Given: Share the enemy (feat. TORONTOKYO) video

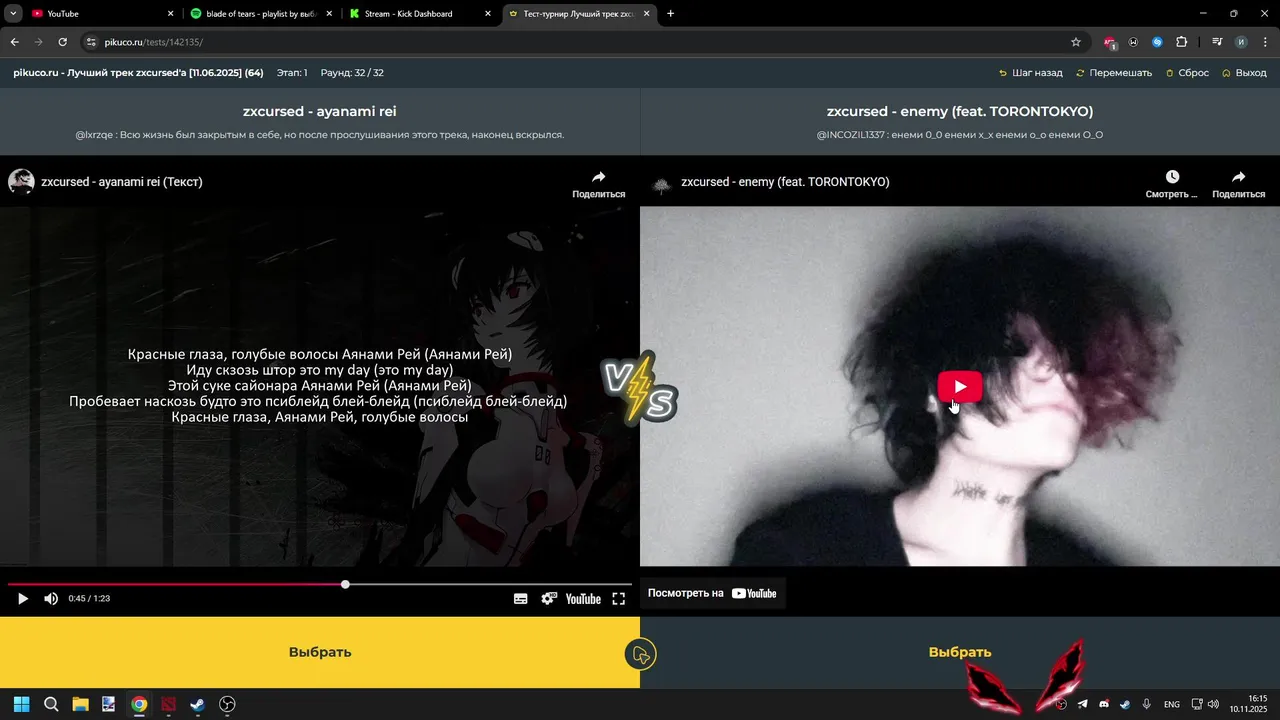Looking at the screenshot, I should point(1238,184).
